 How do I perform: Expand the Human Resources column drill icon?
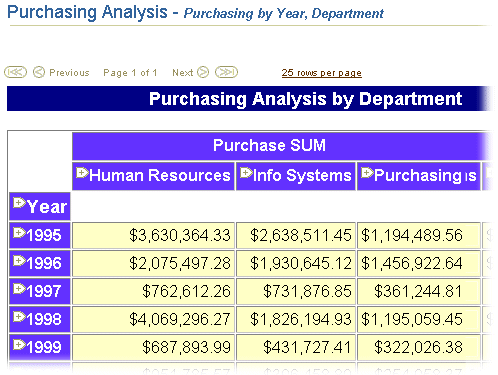(82, 173)
